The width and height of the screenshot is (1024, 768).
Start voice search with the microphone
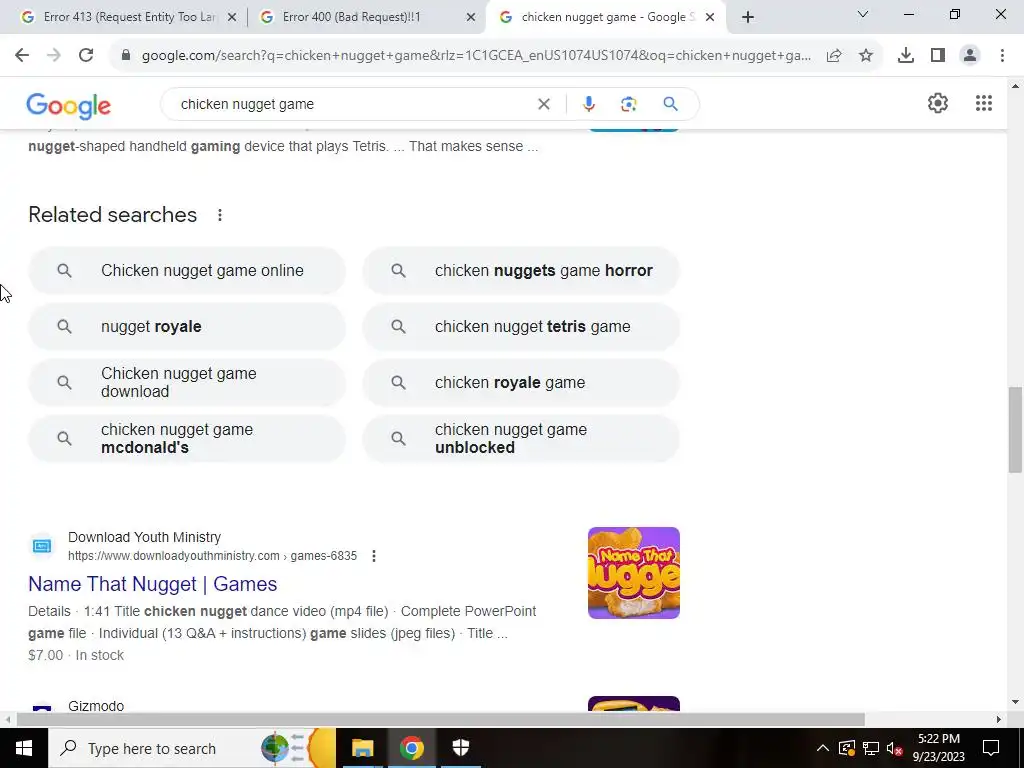click(588, 104)
